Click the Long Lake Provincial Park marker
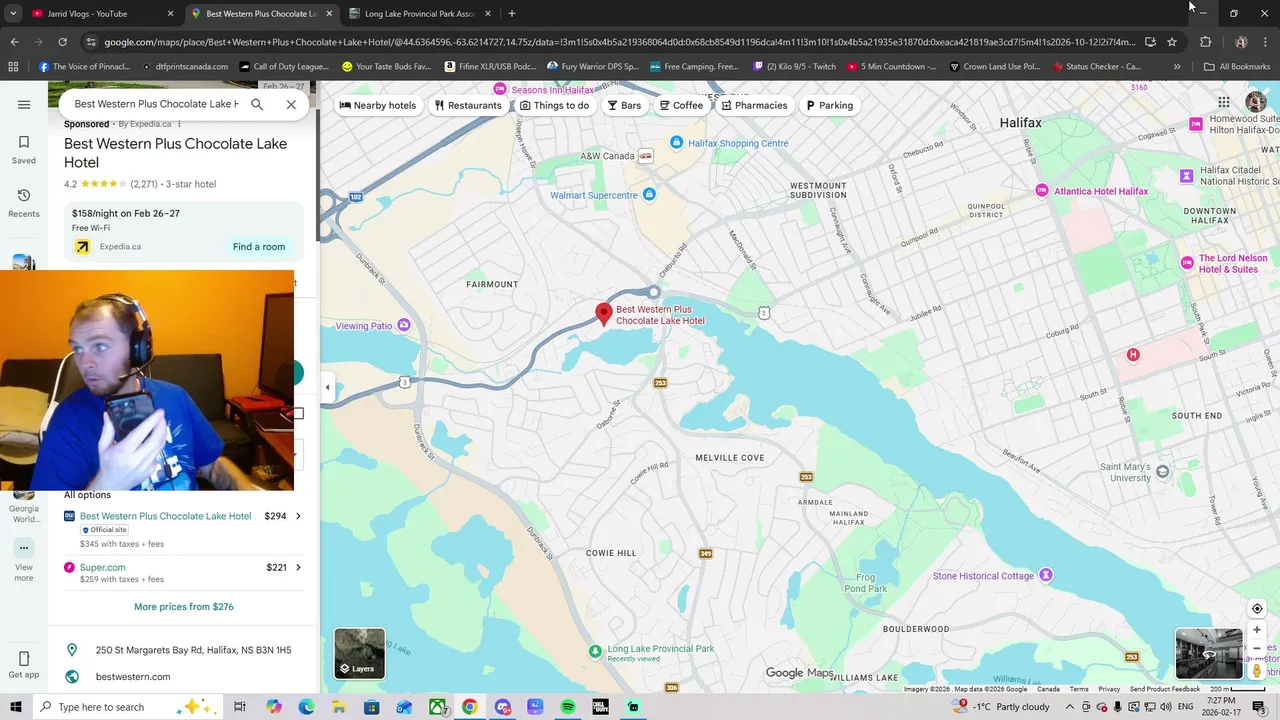1280x720 pixels. tap(595, 651)
